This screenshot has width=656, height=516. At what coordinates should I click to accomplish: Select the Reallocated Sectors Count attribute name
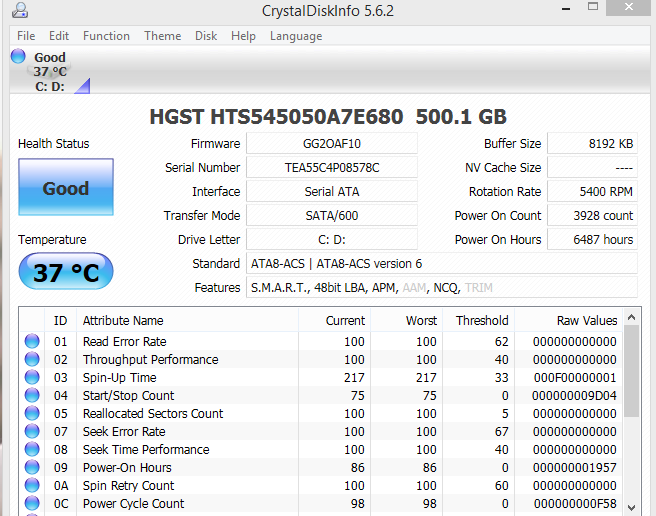[153, 413]
